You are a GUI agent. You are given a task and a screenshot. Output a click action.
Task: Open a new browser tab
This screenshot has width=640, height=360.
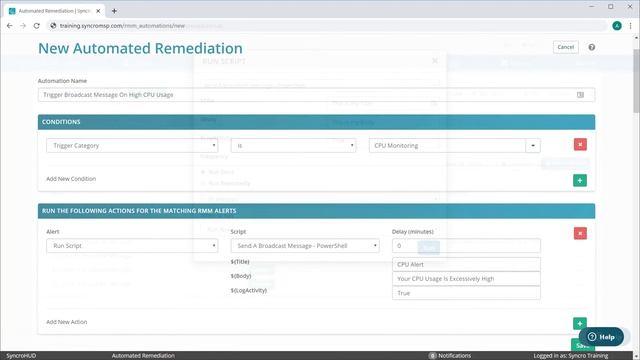tap(114, 11)
